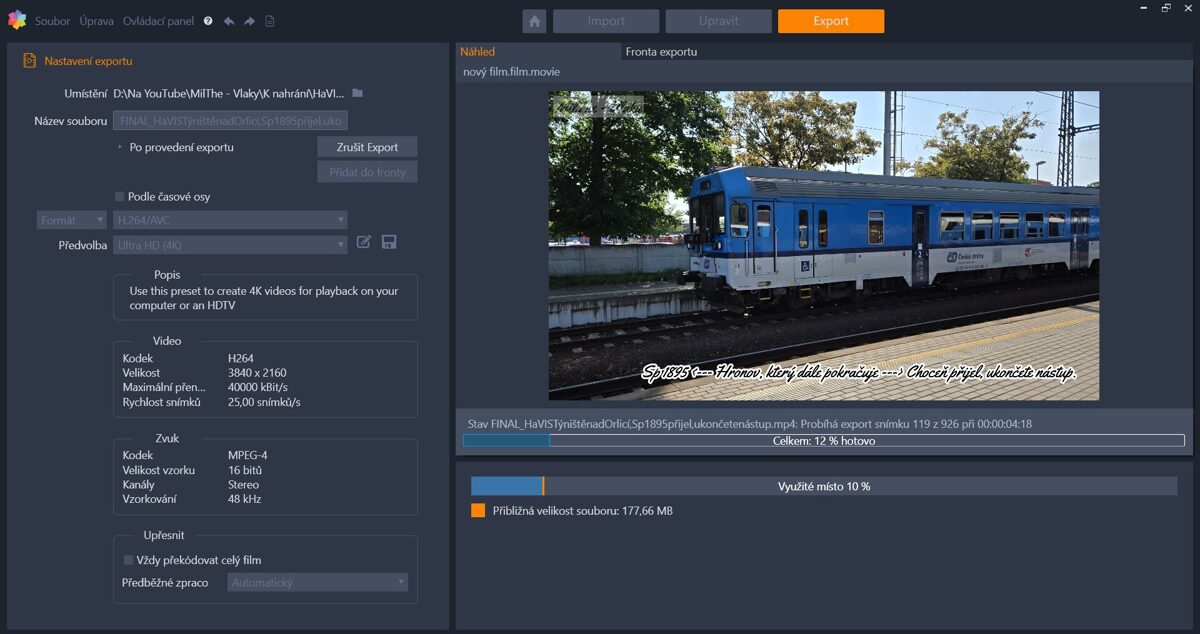Open the Úprava menu
1200x634 pixels.
point(97,21)
